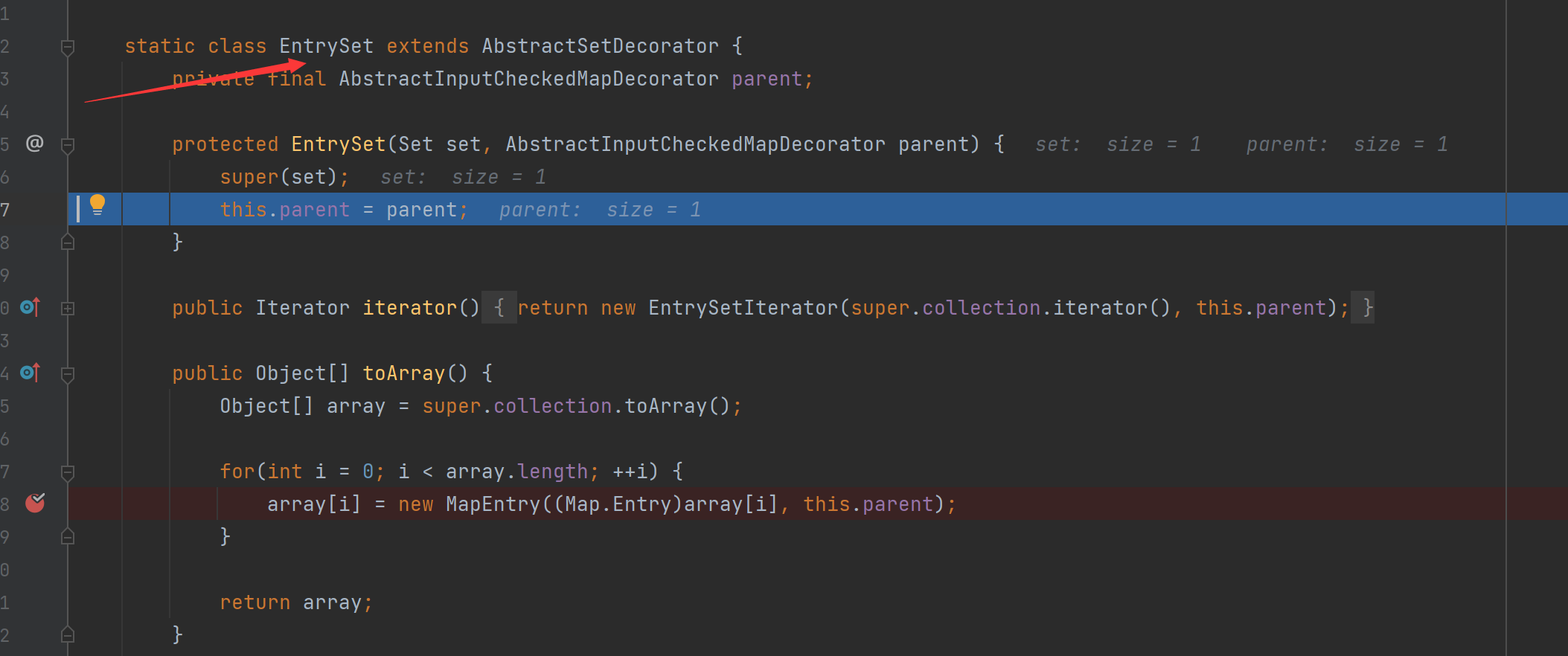Image resolution: width=1568 pixels, height=656 pixels.
Task: Click the fold end marker at for loop closing brace
Action: pos(68,536)
